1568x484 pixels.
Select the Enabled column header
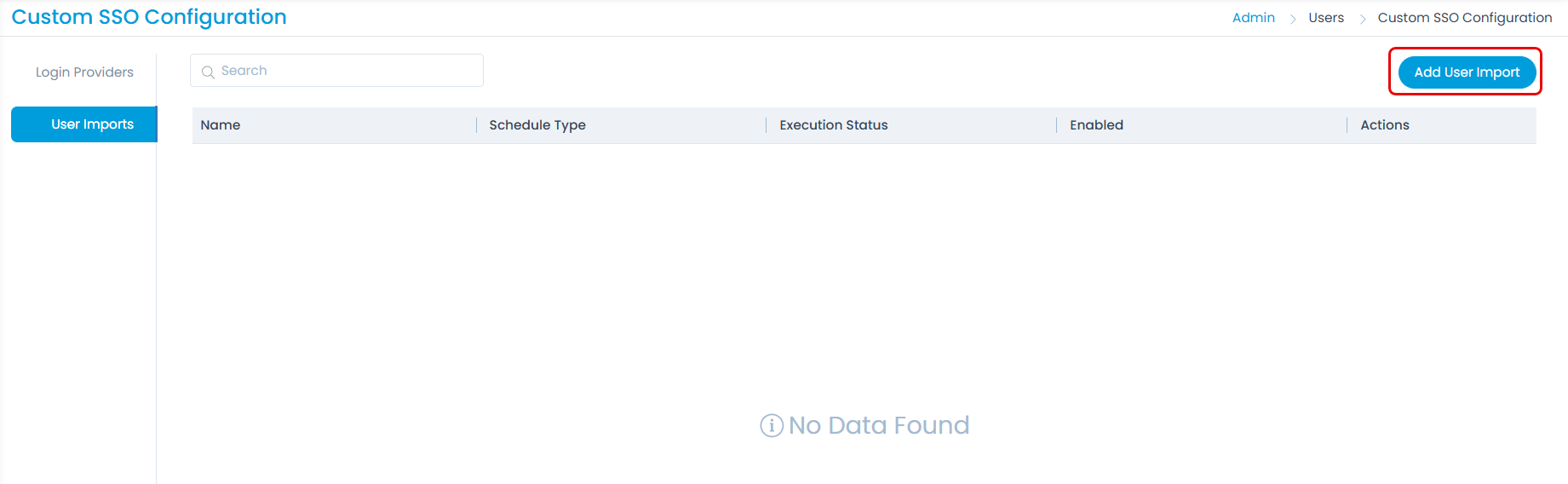pyautogui.click(x=1096, y=125)
